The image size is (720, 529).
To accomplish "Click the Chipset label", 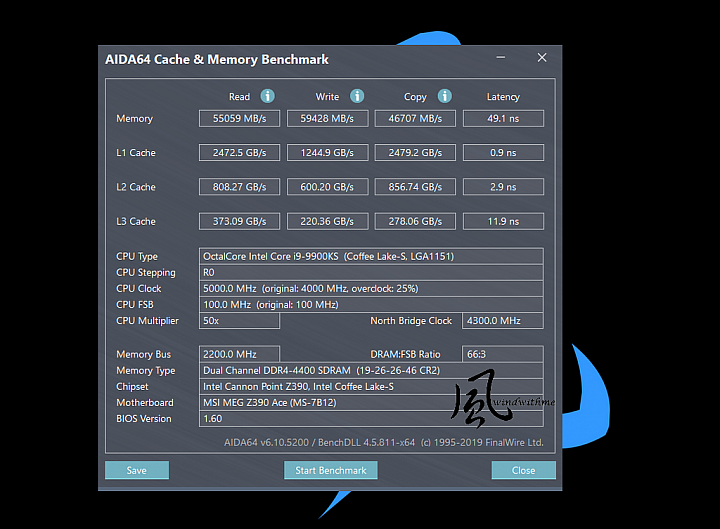I will pyautogui.click(x=132, y=386).
